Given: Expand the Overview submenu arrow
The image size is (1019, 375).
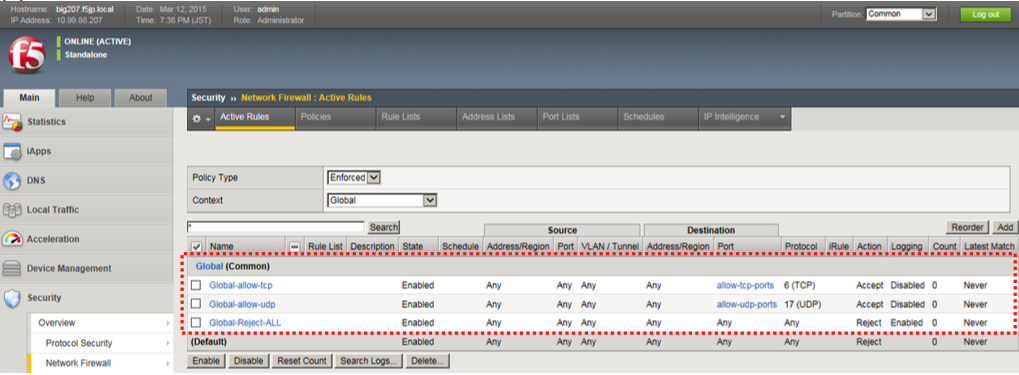Looking at the screenshot, I should pyautogui.click(x=168, y=323).
